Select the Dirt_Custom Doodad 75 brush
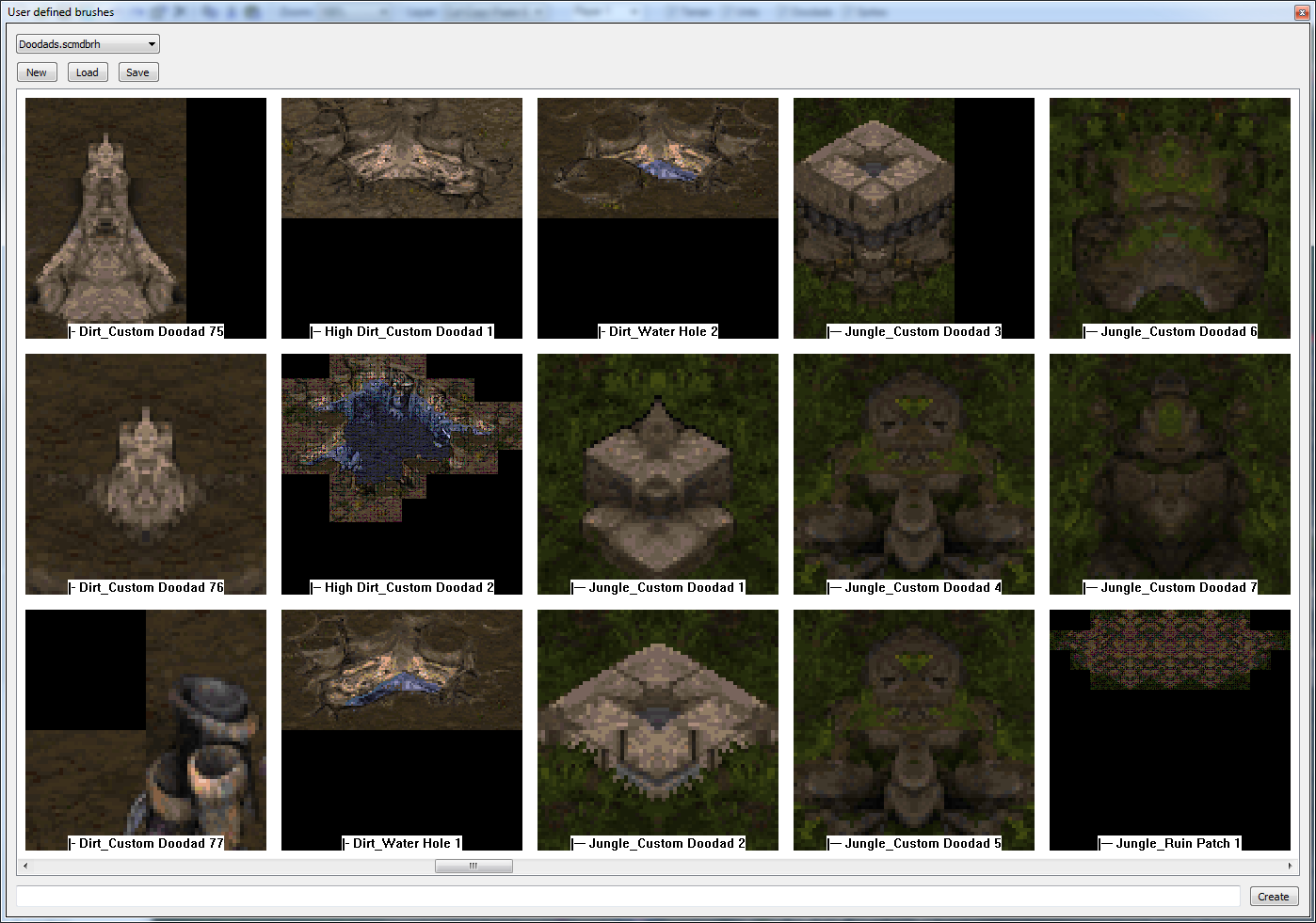The height and width of the screenshot is (923, 1316). [146, 218]
